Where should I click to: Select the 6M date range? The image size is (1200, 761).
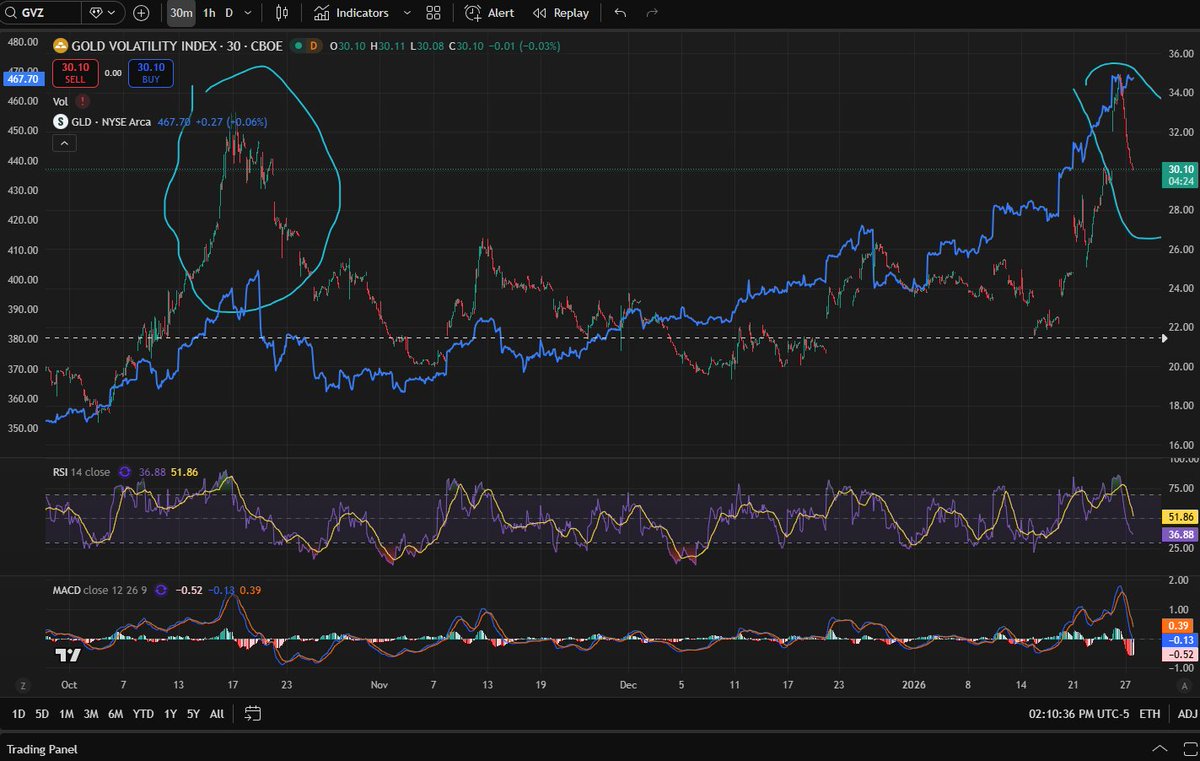[116, 714]
